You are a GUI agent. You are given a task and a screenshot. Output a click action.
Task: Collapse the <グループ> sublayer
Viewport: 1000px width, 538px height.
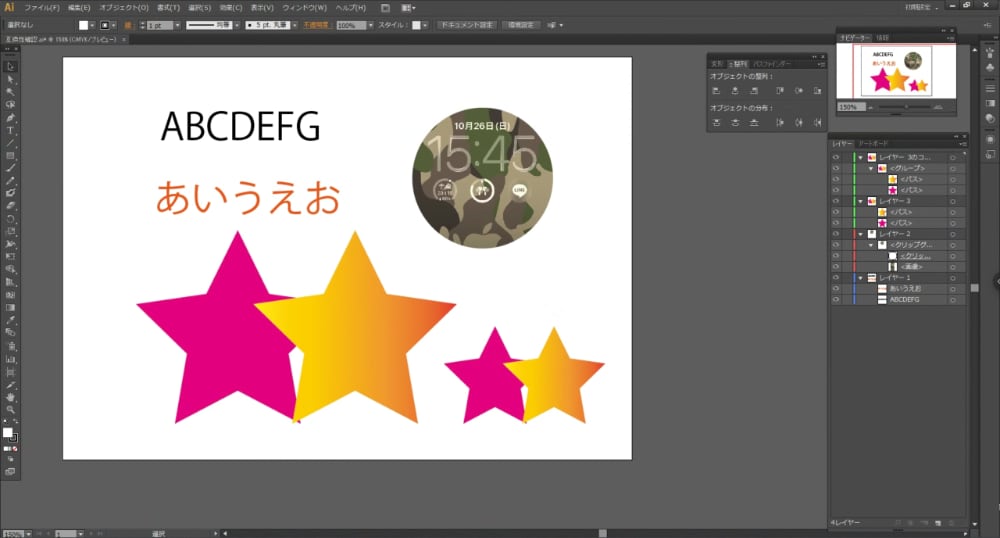871,168
